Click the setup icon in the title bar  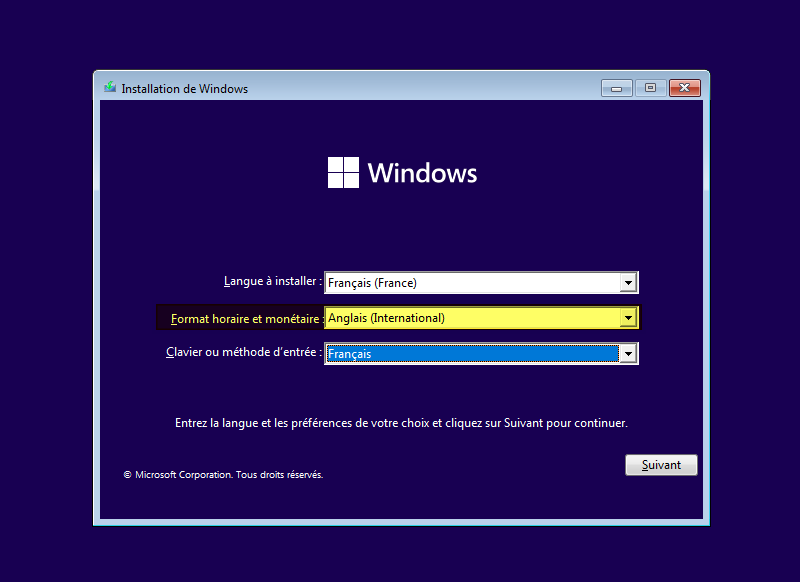[x=109, y=87]
